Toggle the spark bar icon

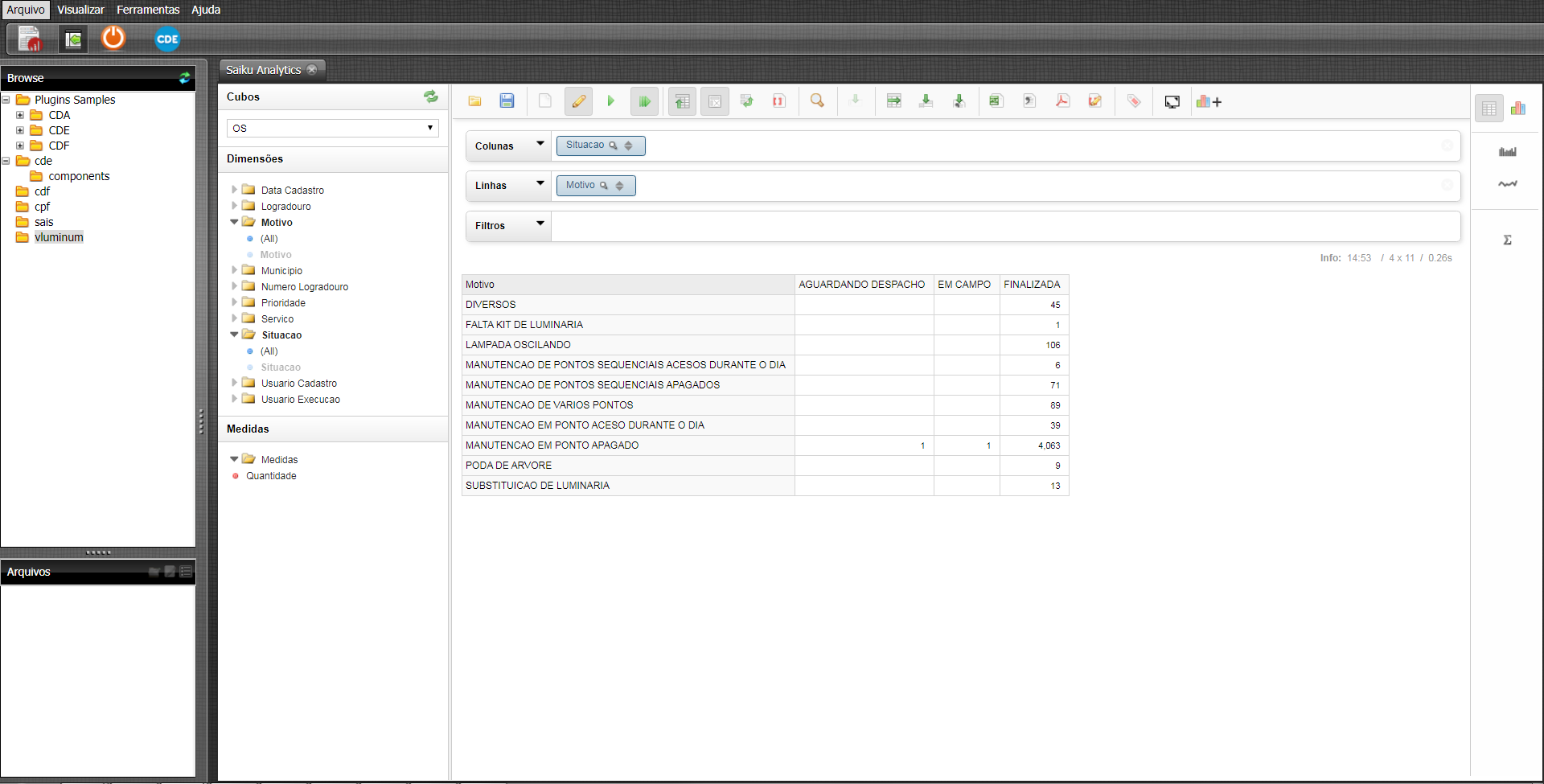[x=1508, y=151]
